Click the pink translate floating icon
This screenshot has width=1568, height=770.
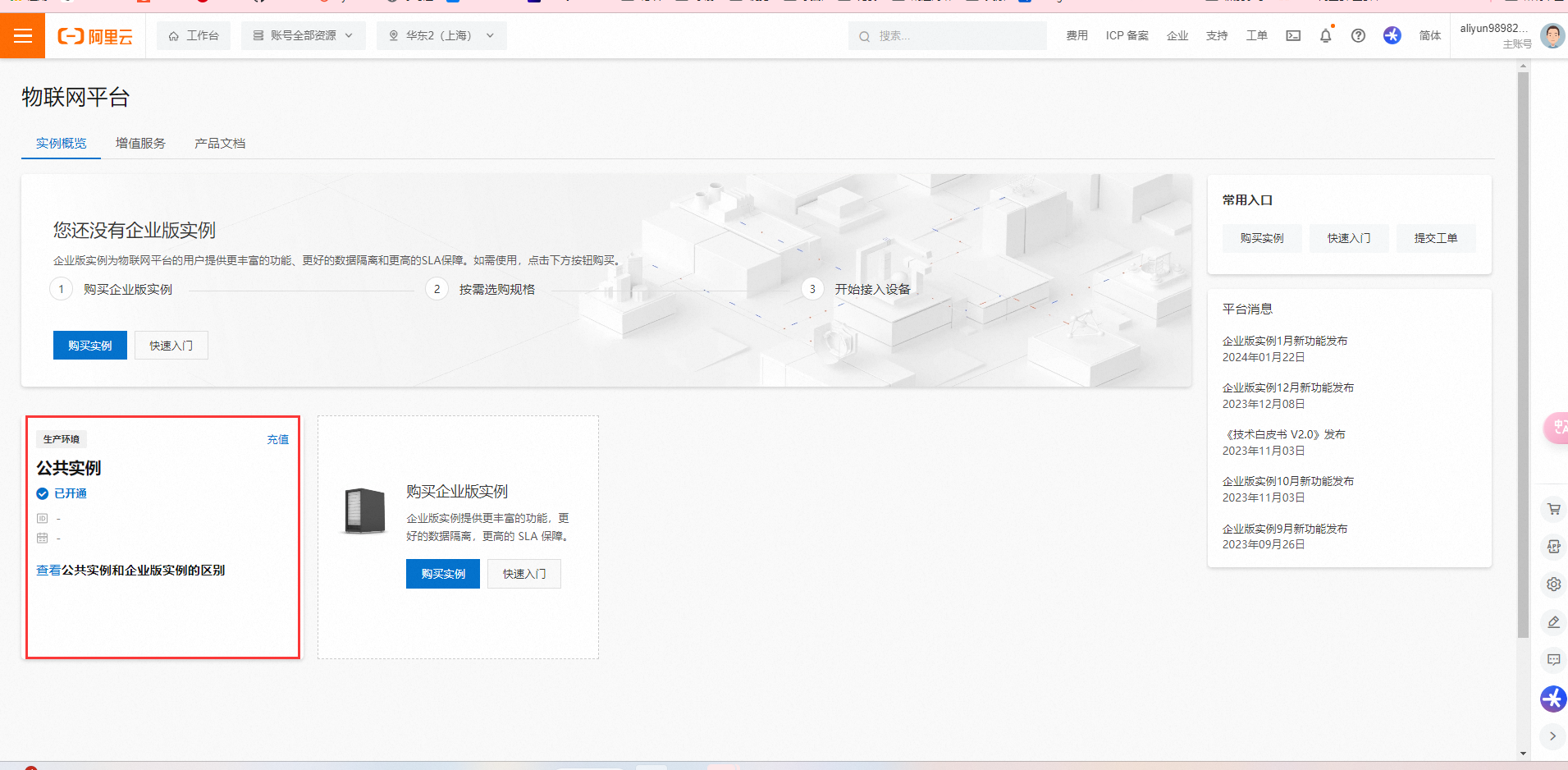click(1556, 428)
